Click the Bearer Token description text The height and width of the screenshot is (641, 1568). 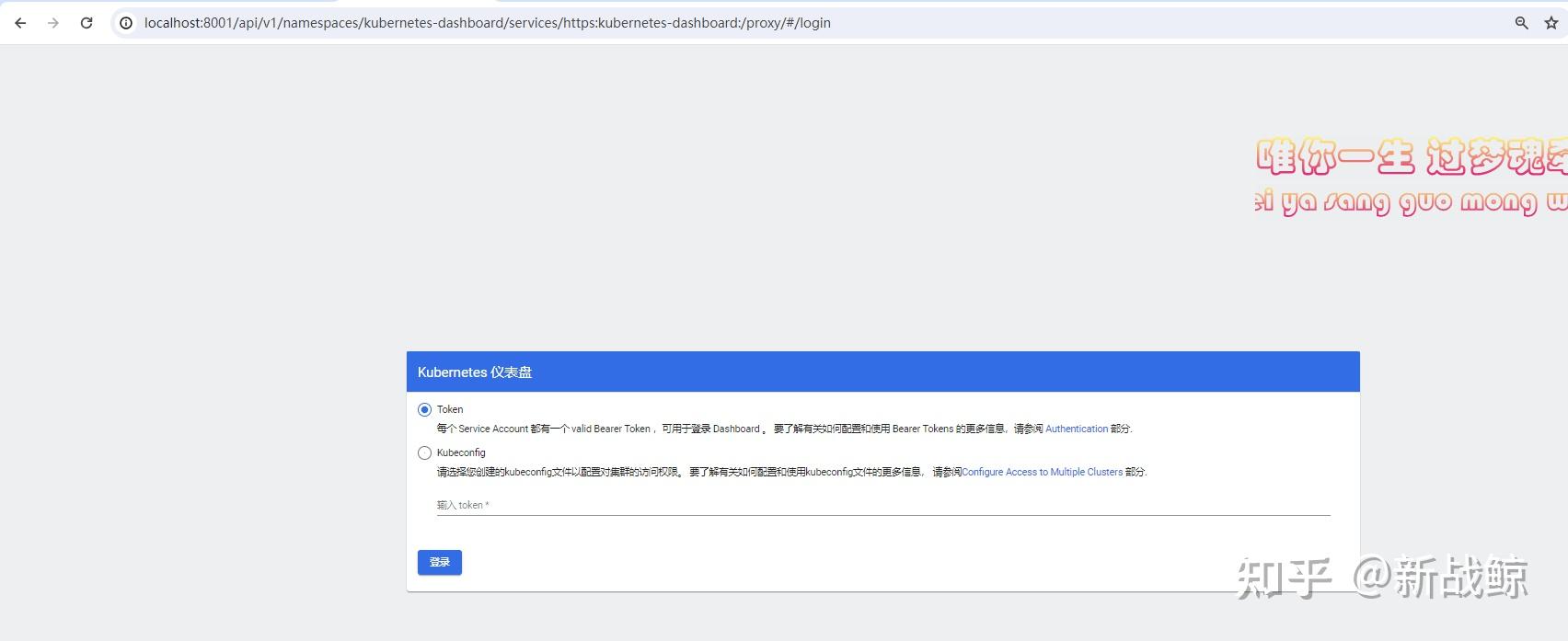[x=784, y=429]
